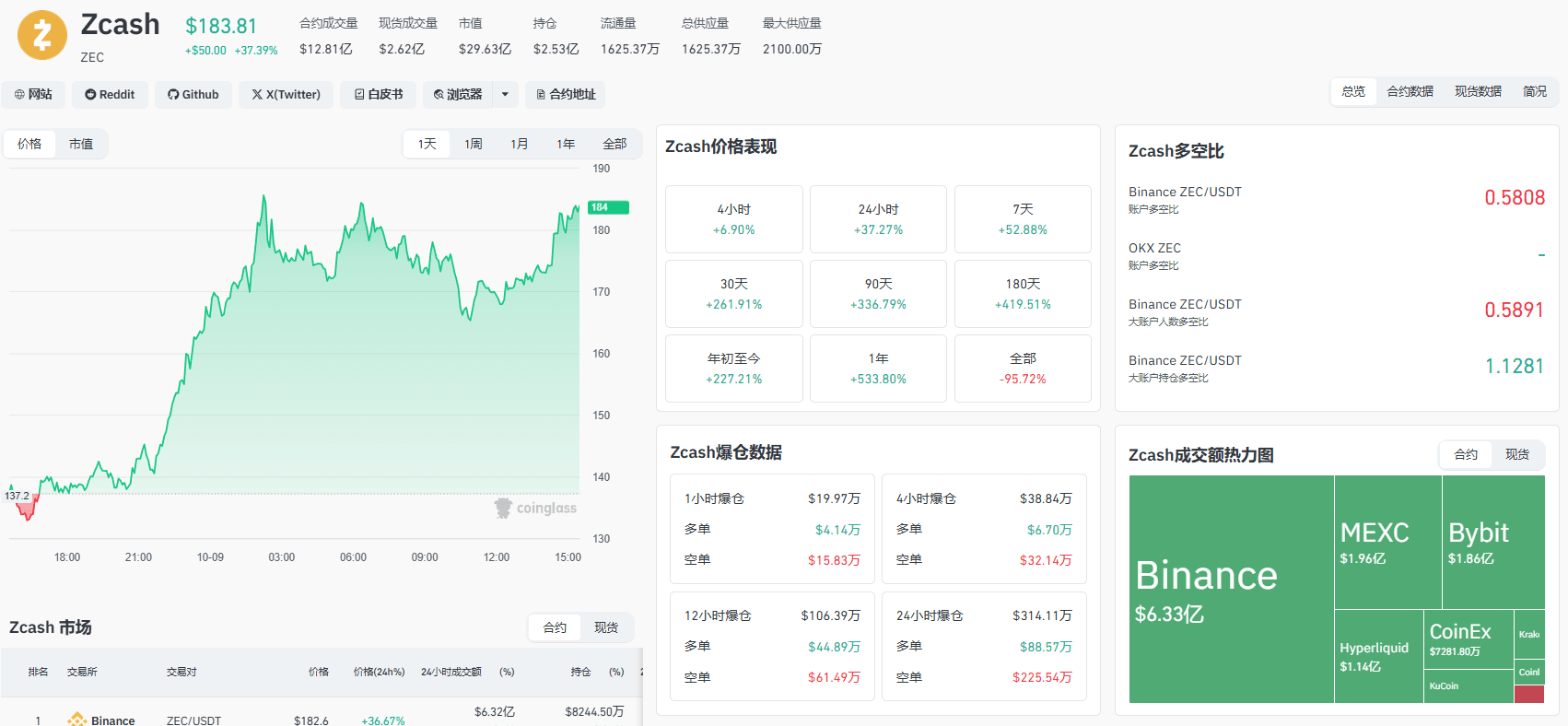Screen dimensions: 1568x726
Task: Toggle market table to 现货 spot
Action: [606, 627]
